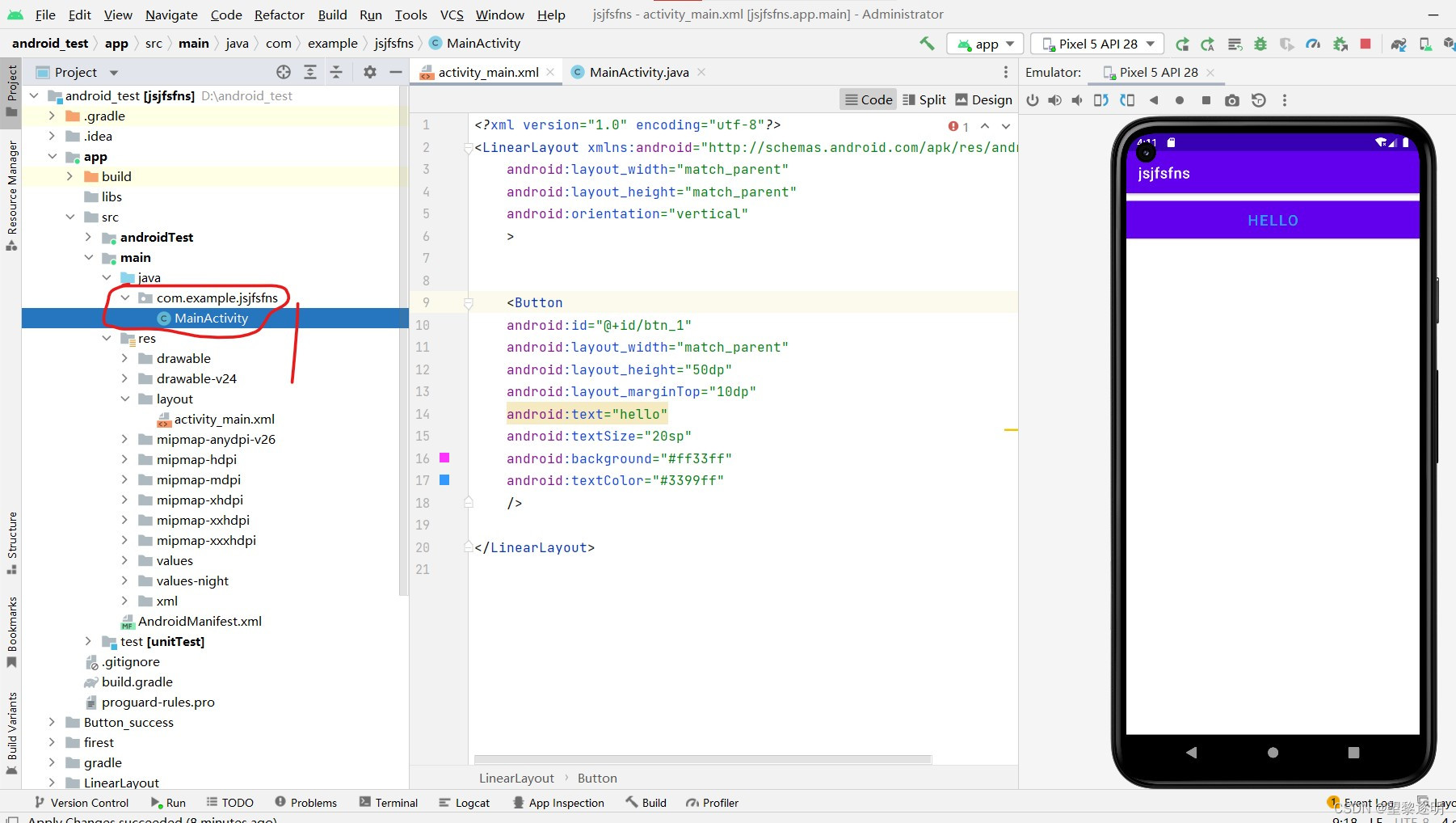Click the Make Project hammer icon

click(927, 44)
